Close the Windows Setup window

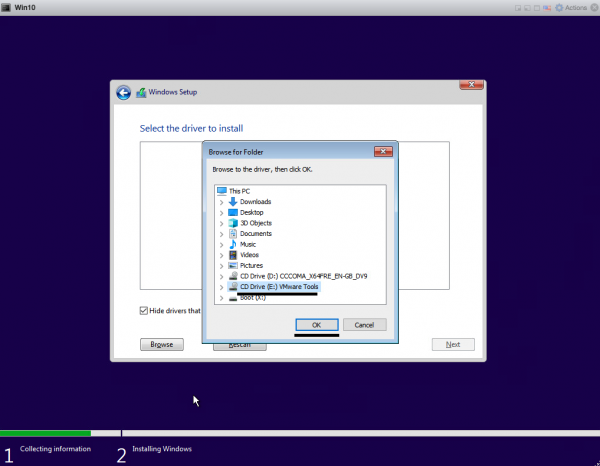[x=471, y=85]
